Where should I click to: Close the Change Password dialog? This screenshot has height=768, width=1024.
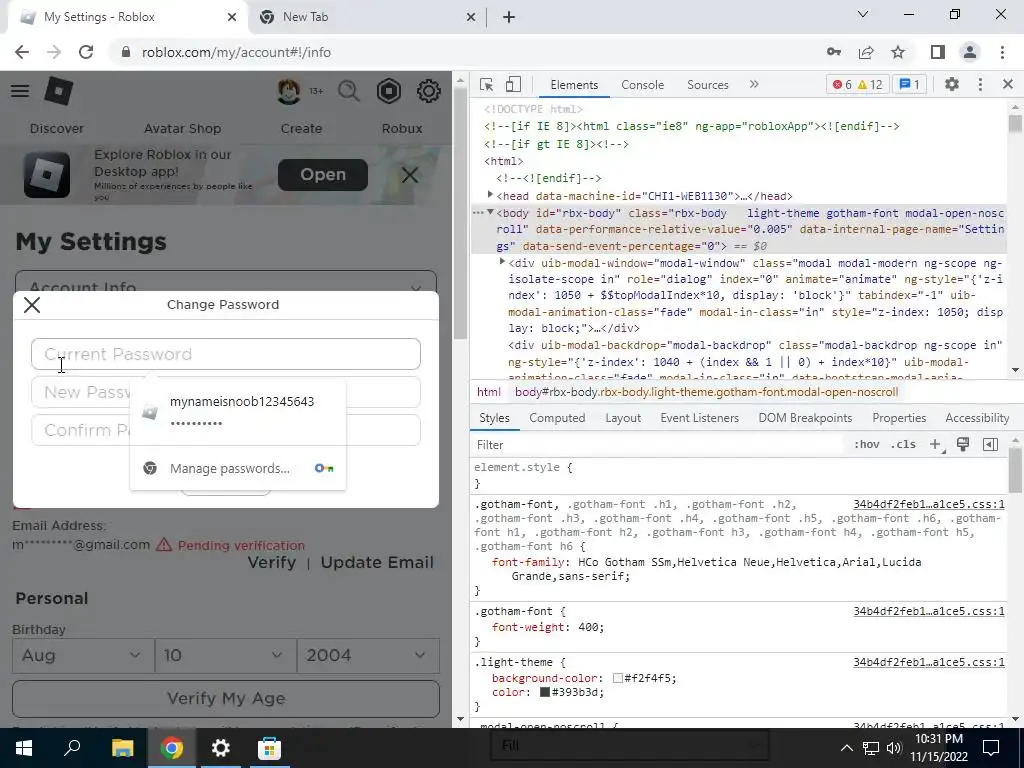32,305
